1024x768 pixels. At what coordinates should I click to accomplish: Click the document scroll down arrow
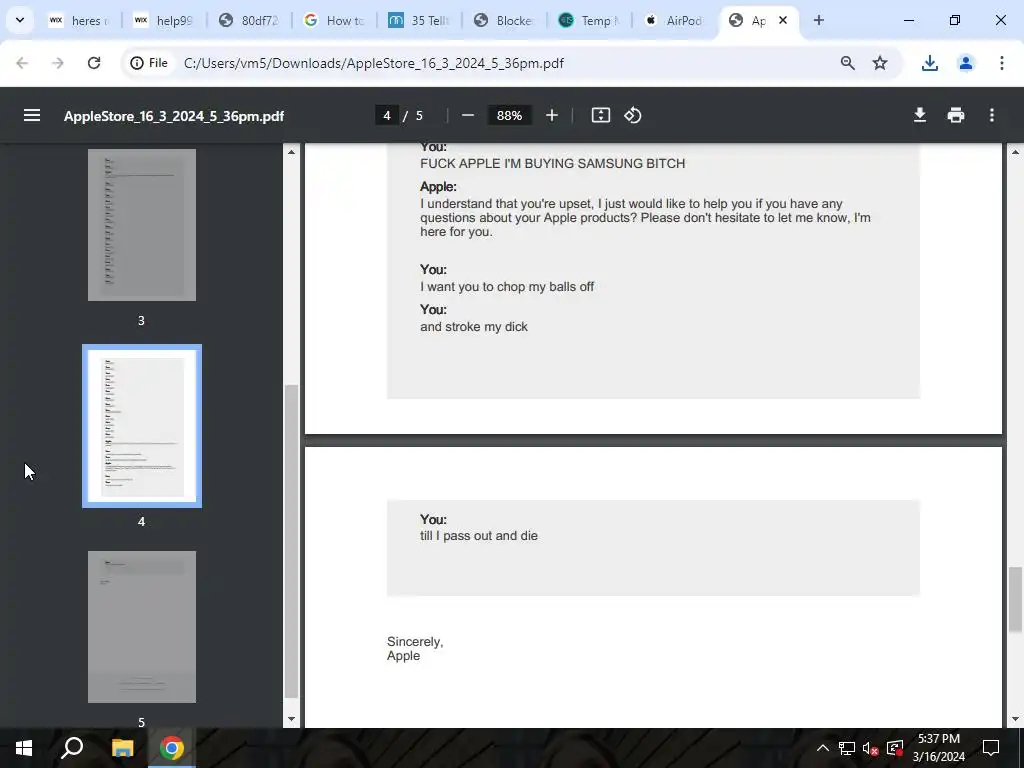(x=1015, y=719)
